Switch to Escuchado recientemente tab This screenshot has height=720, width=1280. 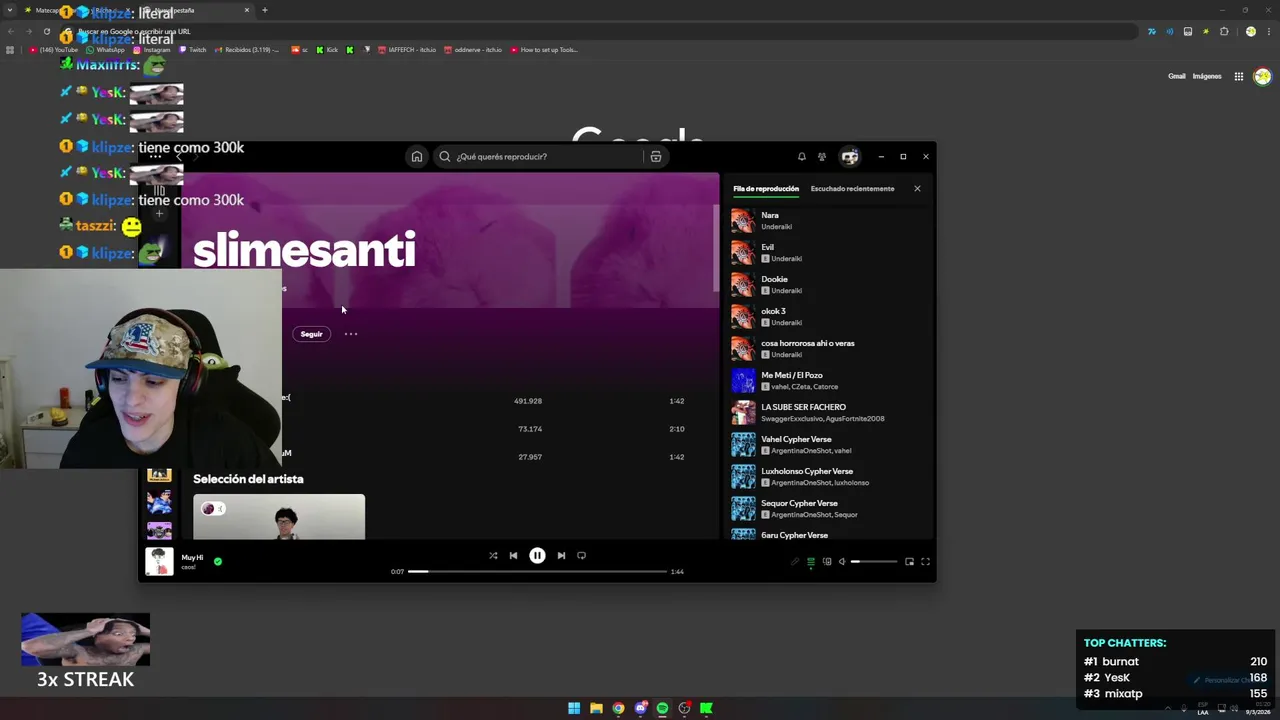click(x=852, y=188)
